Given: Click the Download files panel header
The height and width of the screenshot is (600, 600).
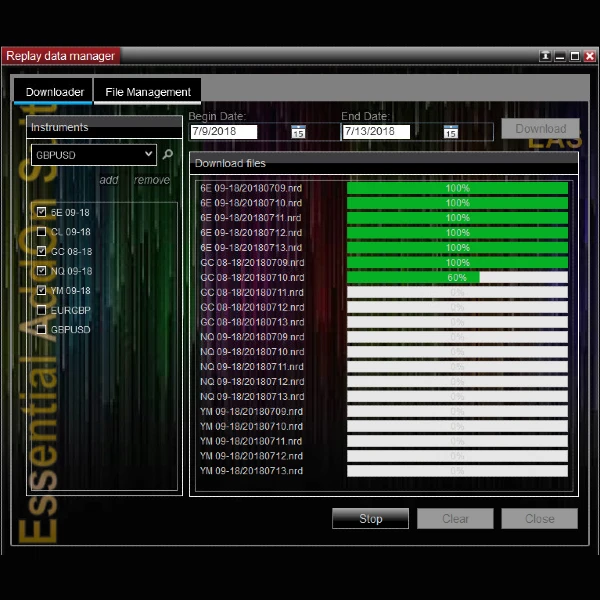Looking at the screenshot, I should click(x=383, y=163).
